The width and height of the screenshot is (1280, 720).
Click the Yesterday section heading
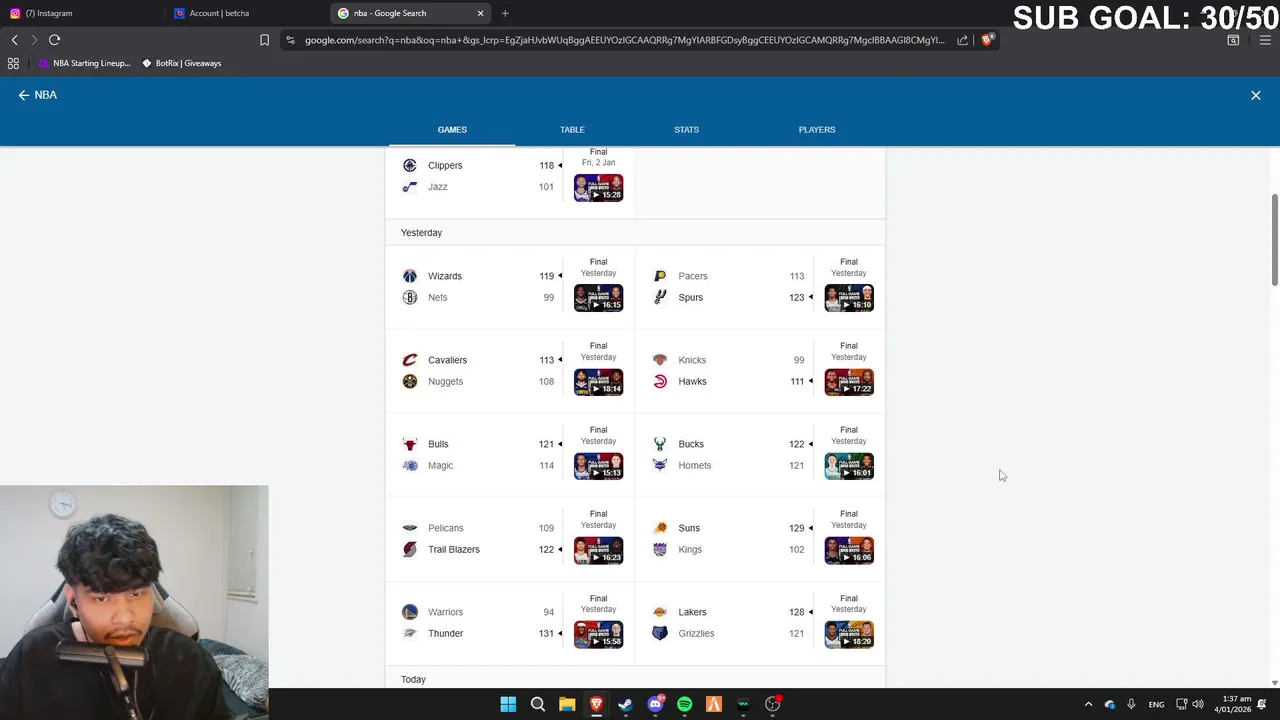[x=421, y=232]
